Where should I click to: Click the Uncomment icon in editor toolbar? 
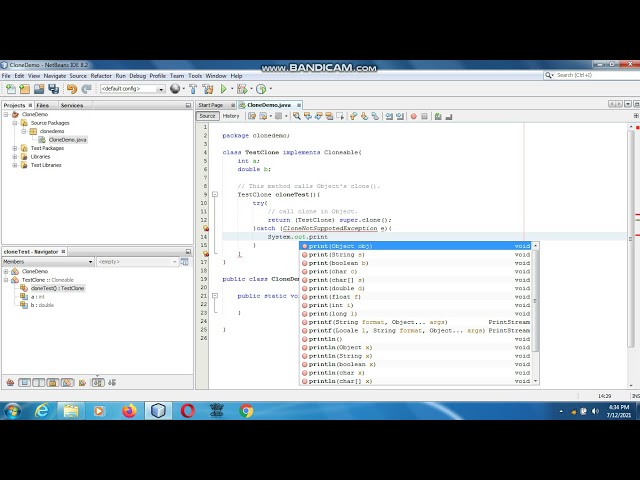[449, 116]
